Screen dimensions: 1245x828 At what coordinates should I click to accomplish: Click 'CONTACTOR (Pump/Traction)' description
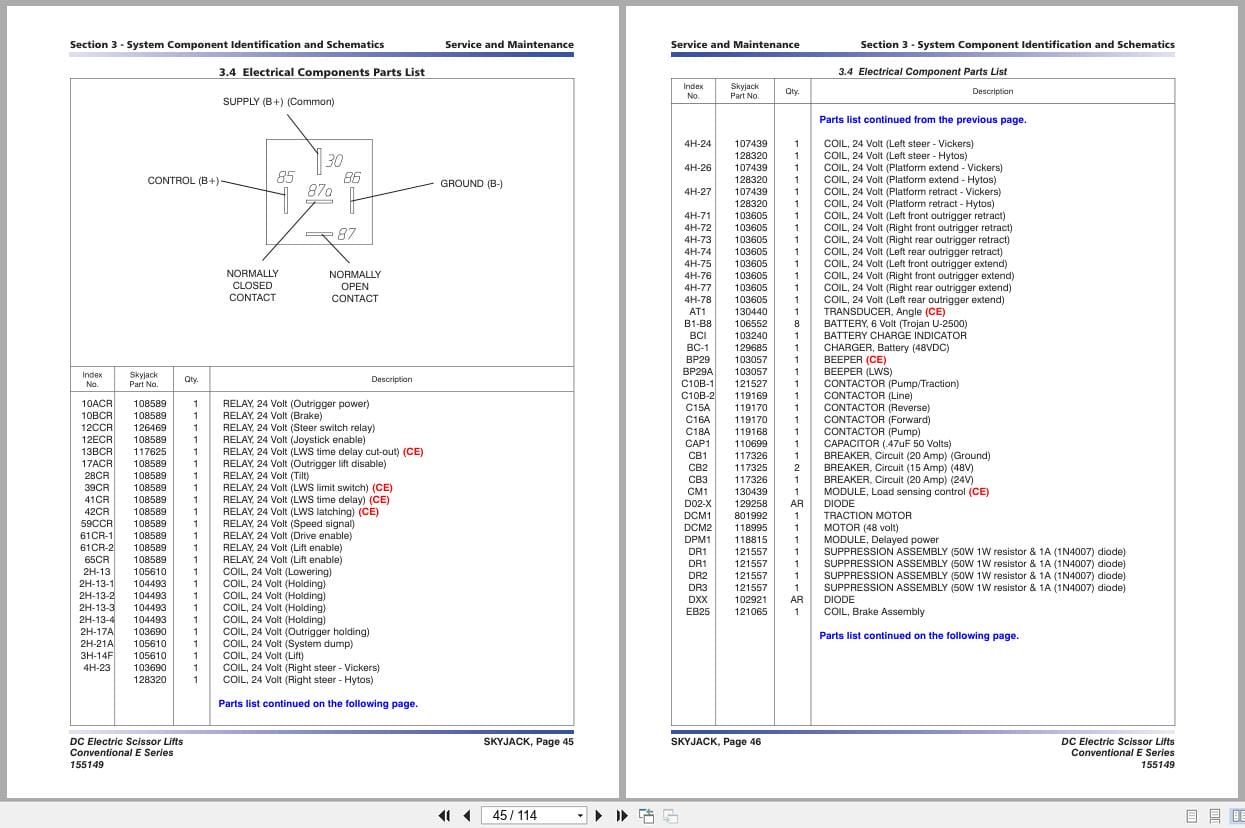point(891,384)
